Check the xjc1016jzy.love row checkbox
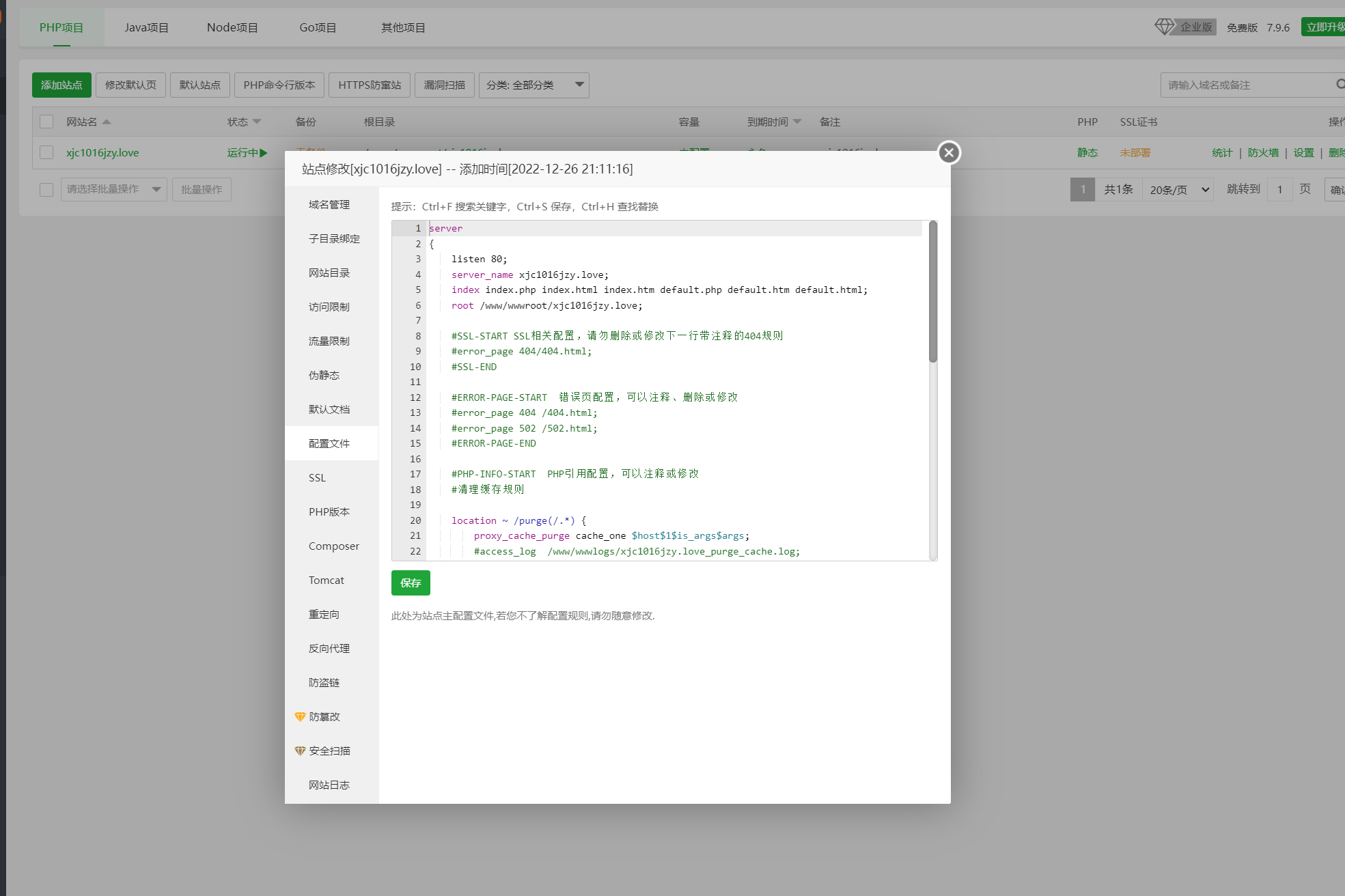 pyautogui.click(x=46, y=152)
